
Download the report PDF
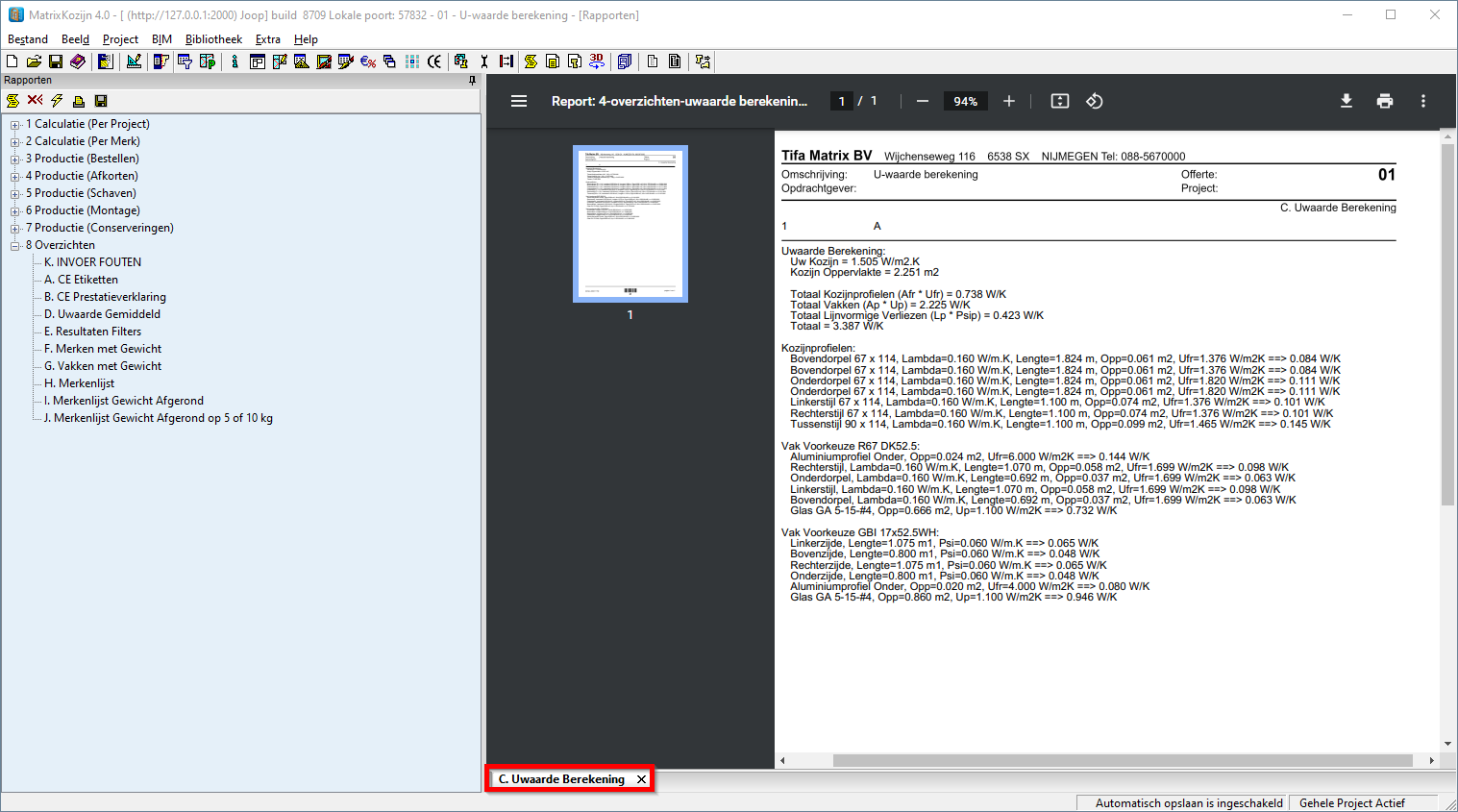1346,101
